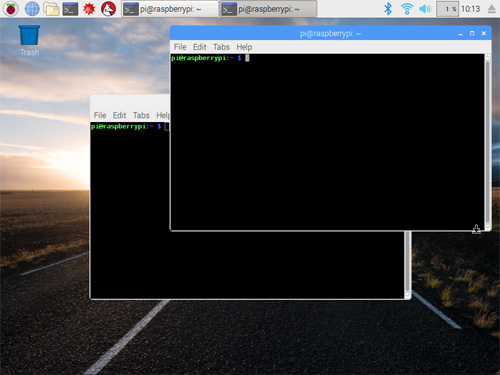Open Edit menu in back terminal
The width and height of the screenshot is (500, 375).
coord(119,115)
